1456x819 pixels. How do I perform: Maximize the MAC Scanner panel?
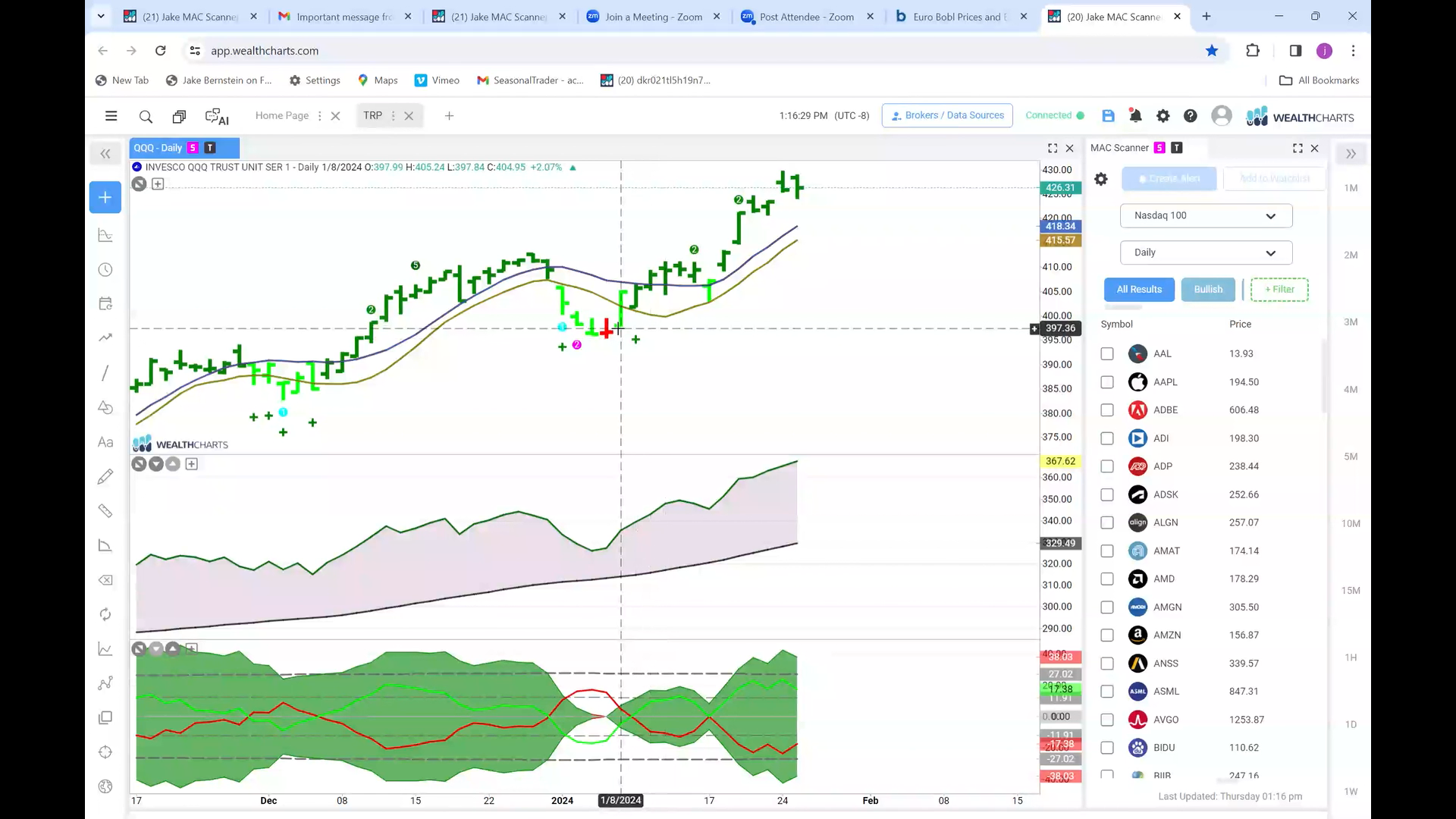point(1298,148)
